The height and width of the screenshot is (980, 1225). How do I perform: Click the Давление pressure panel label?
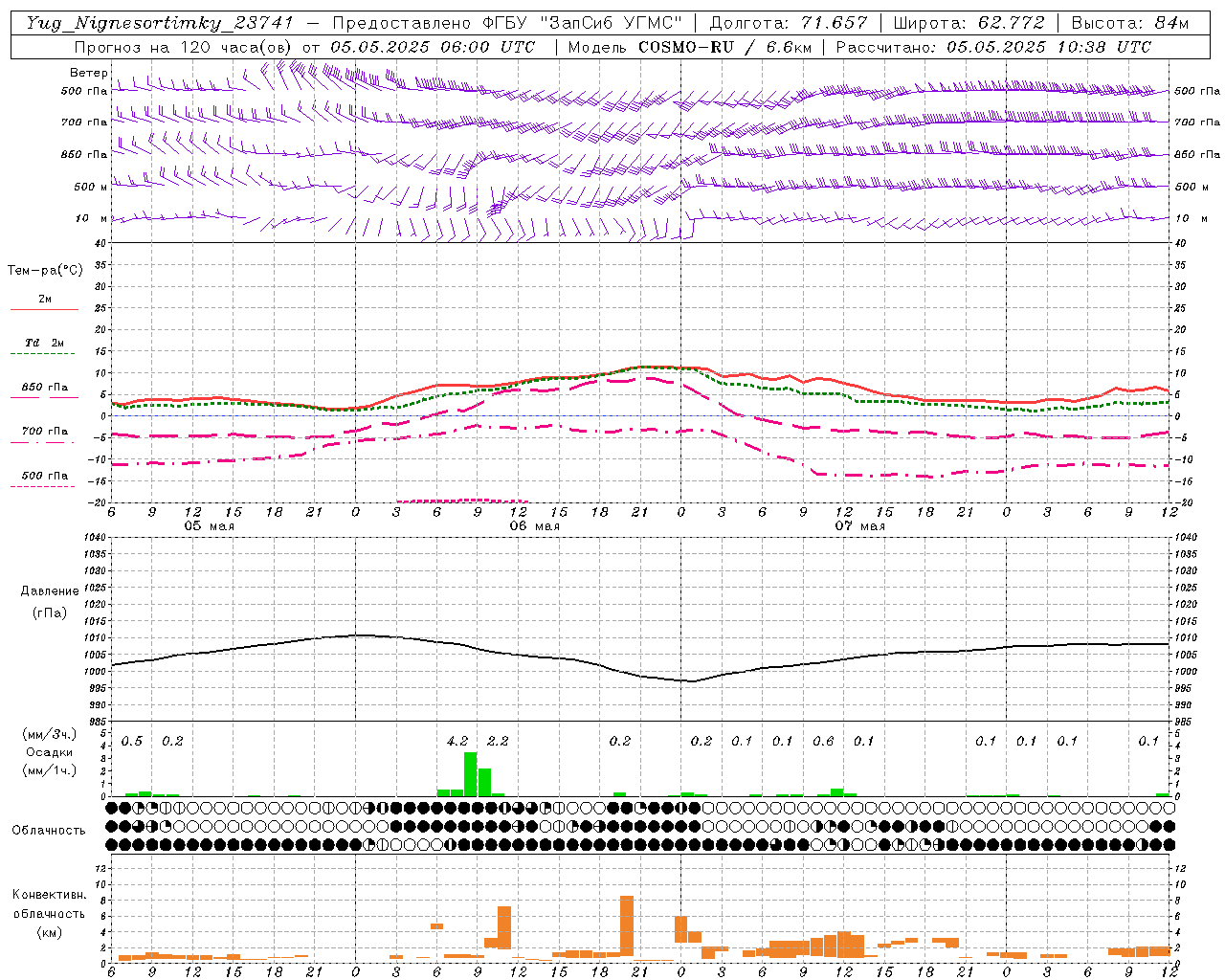click(x=50, y=591)
